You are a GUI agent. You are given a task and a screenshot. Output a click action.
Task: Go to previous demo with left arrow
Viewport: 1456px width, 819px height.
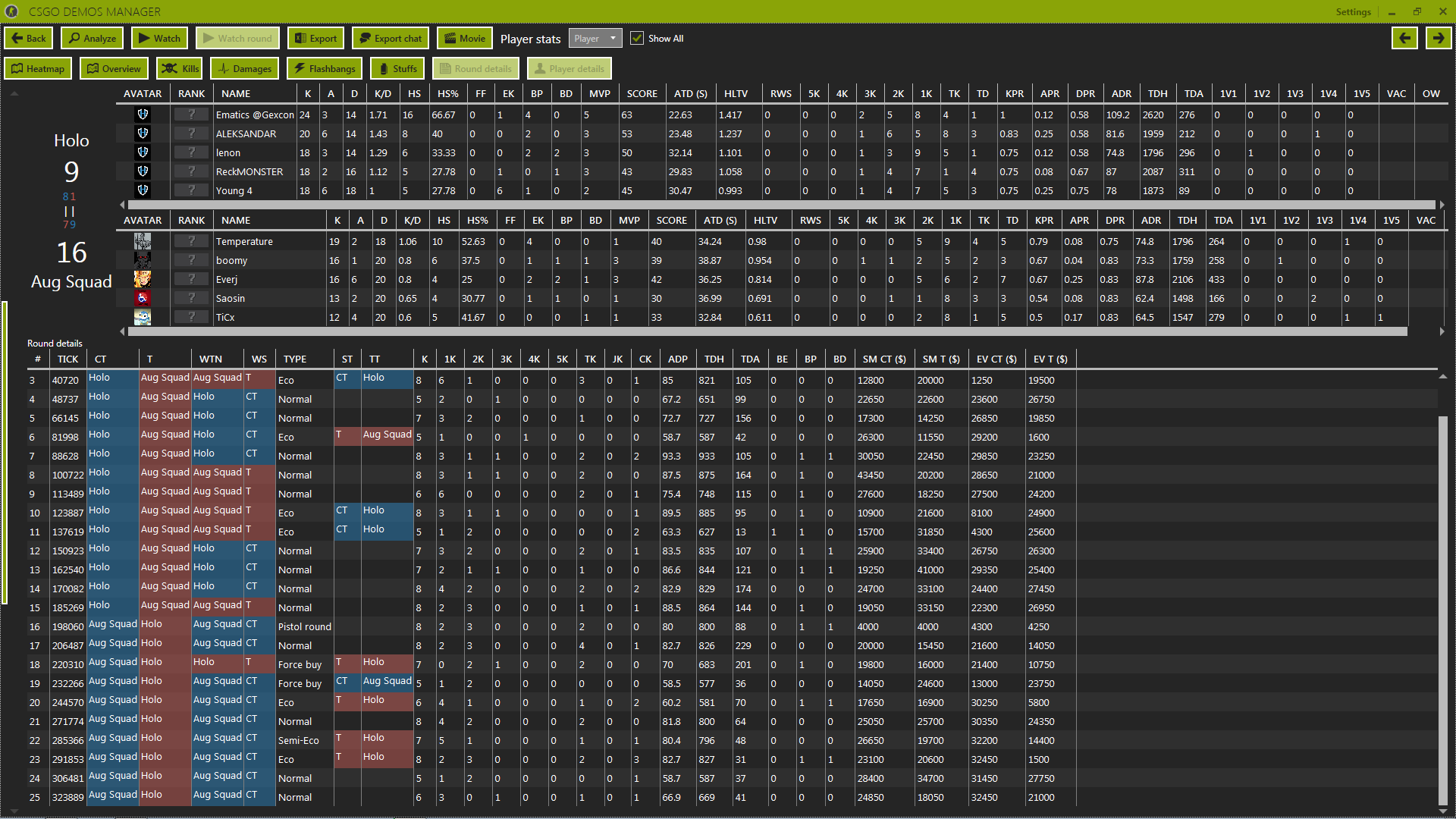[1404, 38]
